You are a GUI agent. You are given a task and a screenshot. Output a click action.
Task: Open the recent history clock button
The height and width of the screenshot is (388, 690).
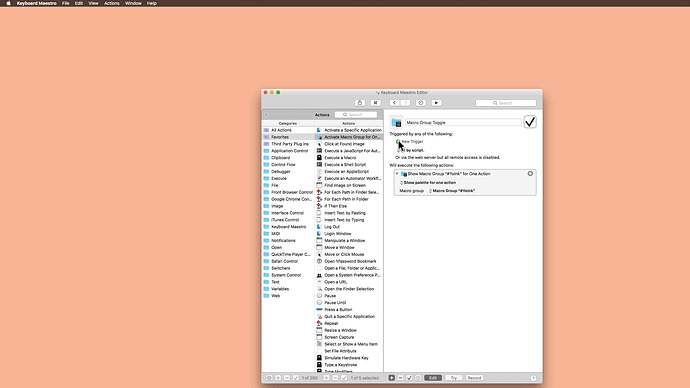point(421,102)
